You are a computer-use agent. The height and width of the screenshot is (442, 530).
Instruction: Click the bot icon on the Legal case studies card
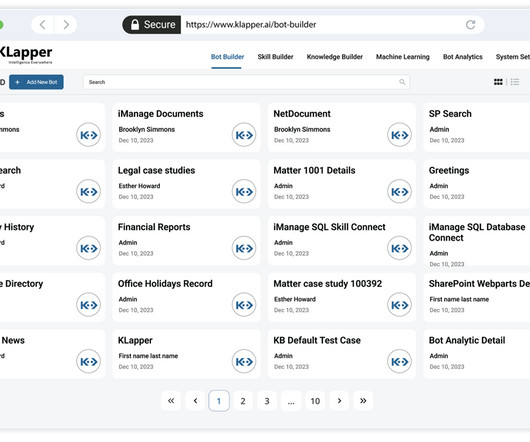pos(244,192)
